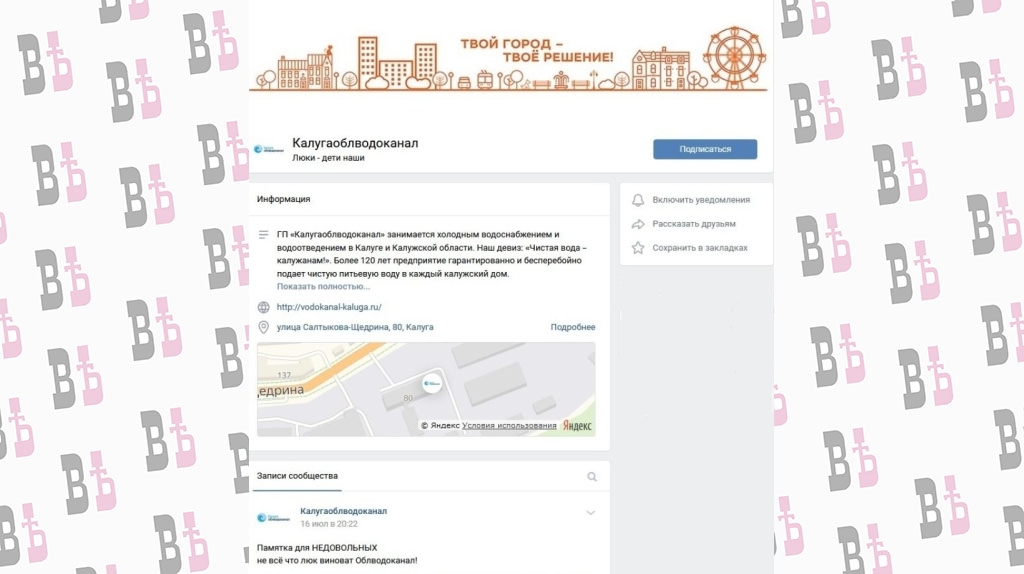The height and width of the screenshot is (574, 1024).
Task: Click the share arrow icon
Action: [x=638, y=224]
